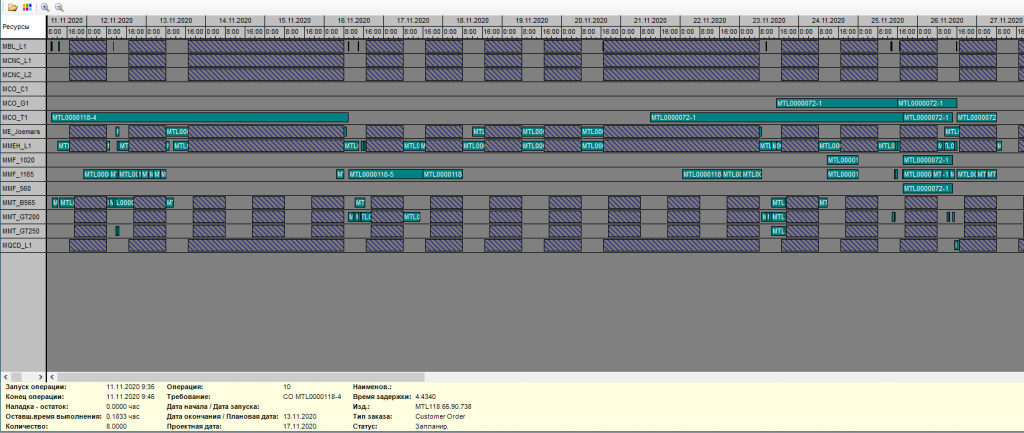Click the 14.11.2020 date header
1024x433 pixels.
(235, 20)
